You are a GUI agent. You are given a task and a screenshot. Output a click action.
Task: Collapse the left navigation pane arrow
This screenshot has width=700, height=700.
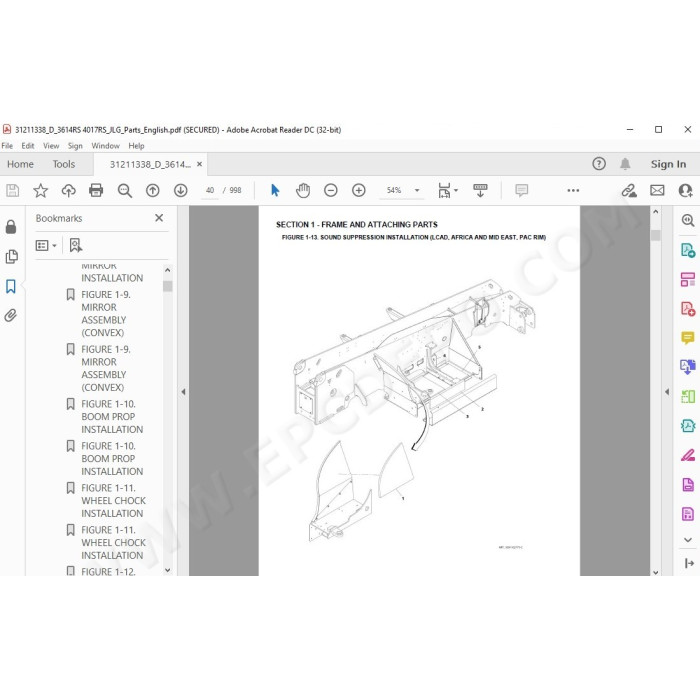(183, 392)
